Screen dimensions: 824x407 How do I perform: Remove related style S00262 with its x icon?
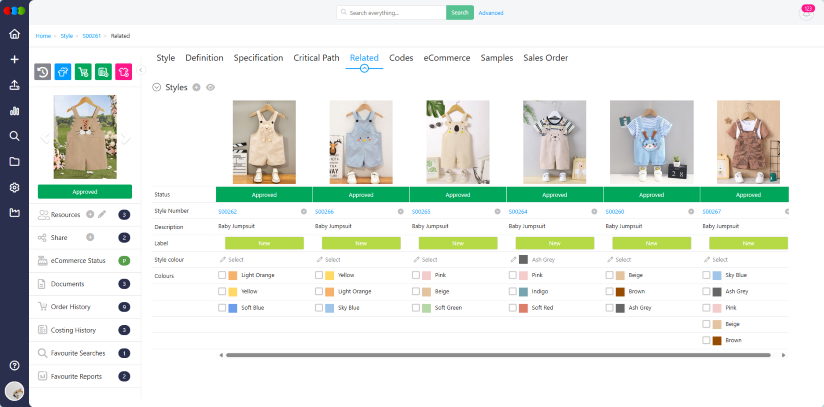pos(304,211)
